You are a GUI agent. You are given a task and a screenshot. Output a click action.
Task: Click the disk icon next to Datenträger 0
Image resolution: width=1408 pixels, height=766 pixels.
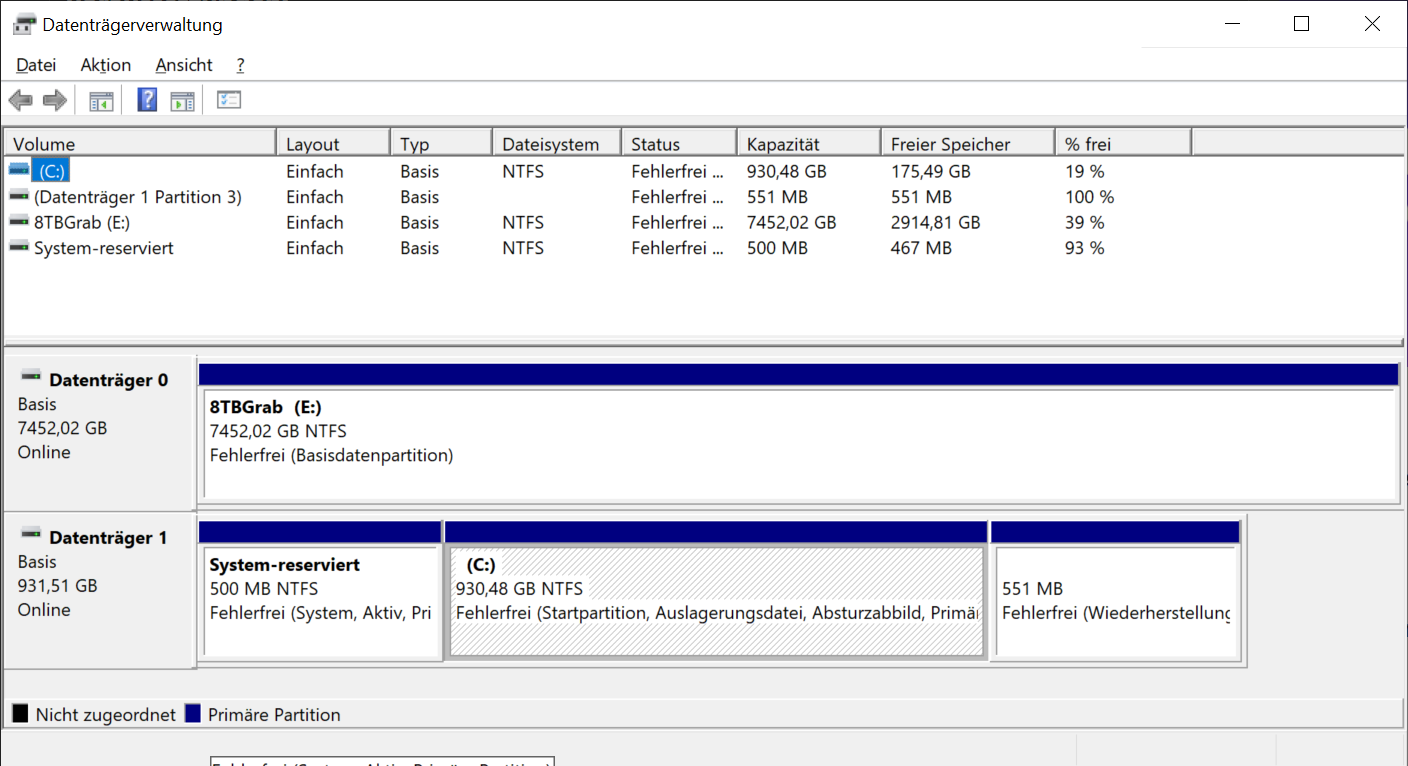pyautogui.click(x=32, y=378)
